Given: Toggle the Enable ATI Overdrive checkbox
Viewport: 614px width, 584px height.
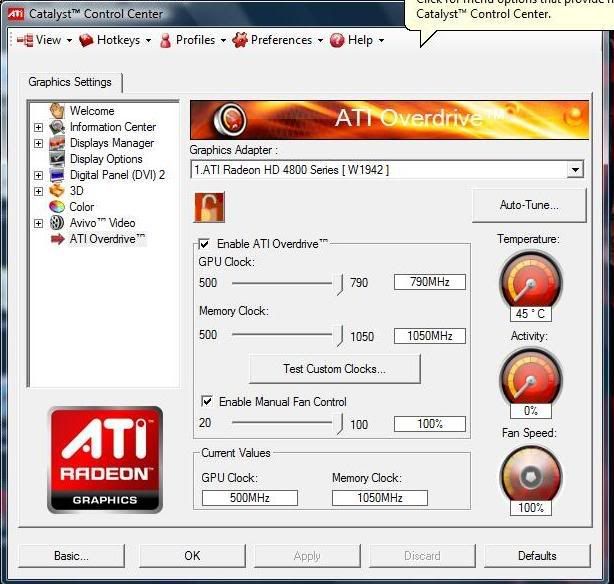Looking at the screenshot, I should (204, 244).
